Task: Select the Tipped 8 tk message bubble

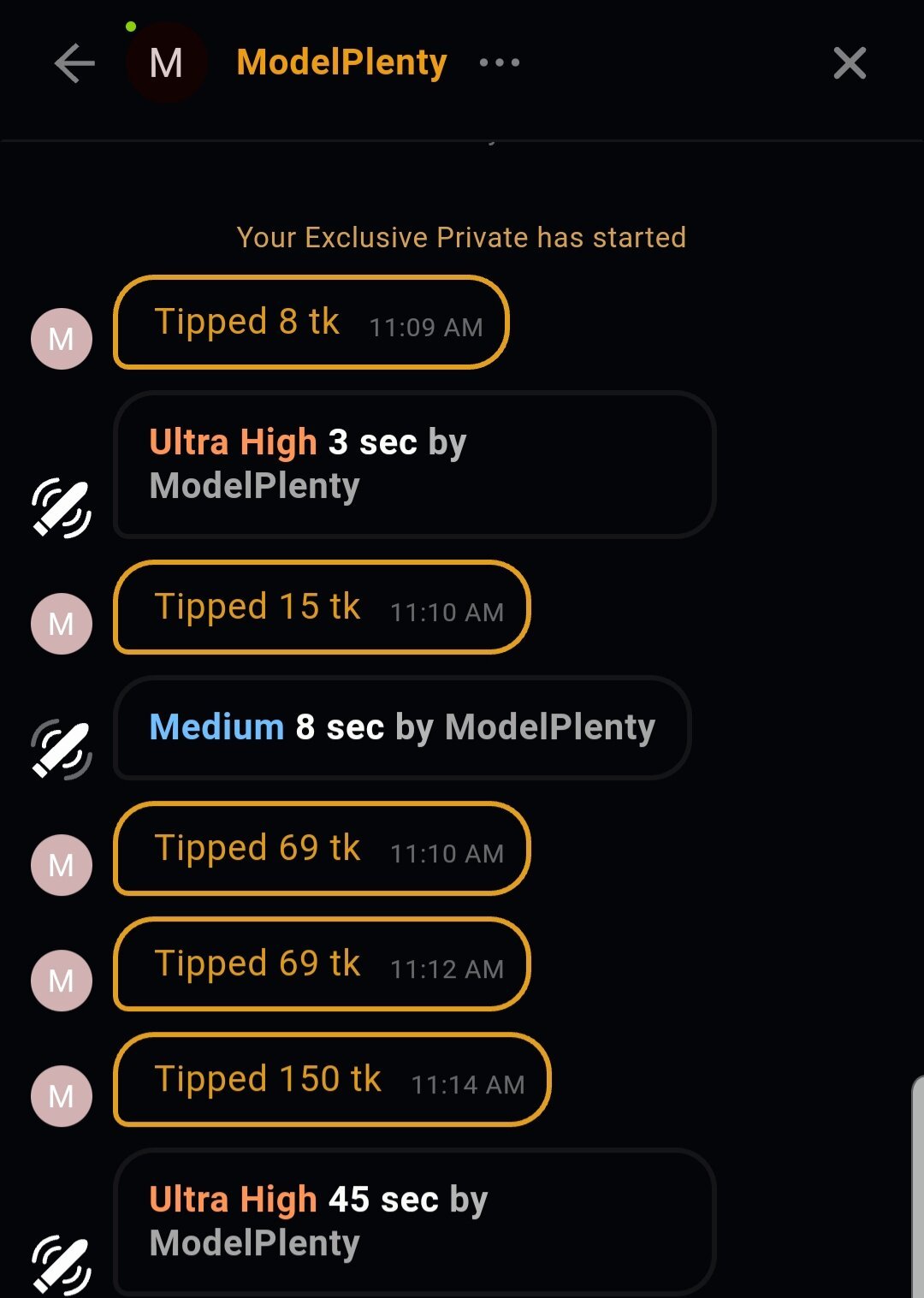Action: pos(311,323)
